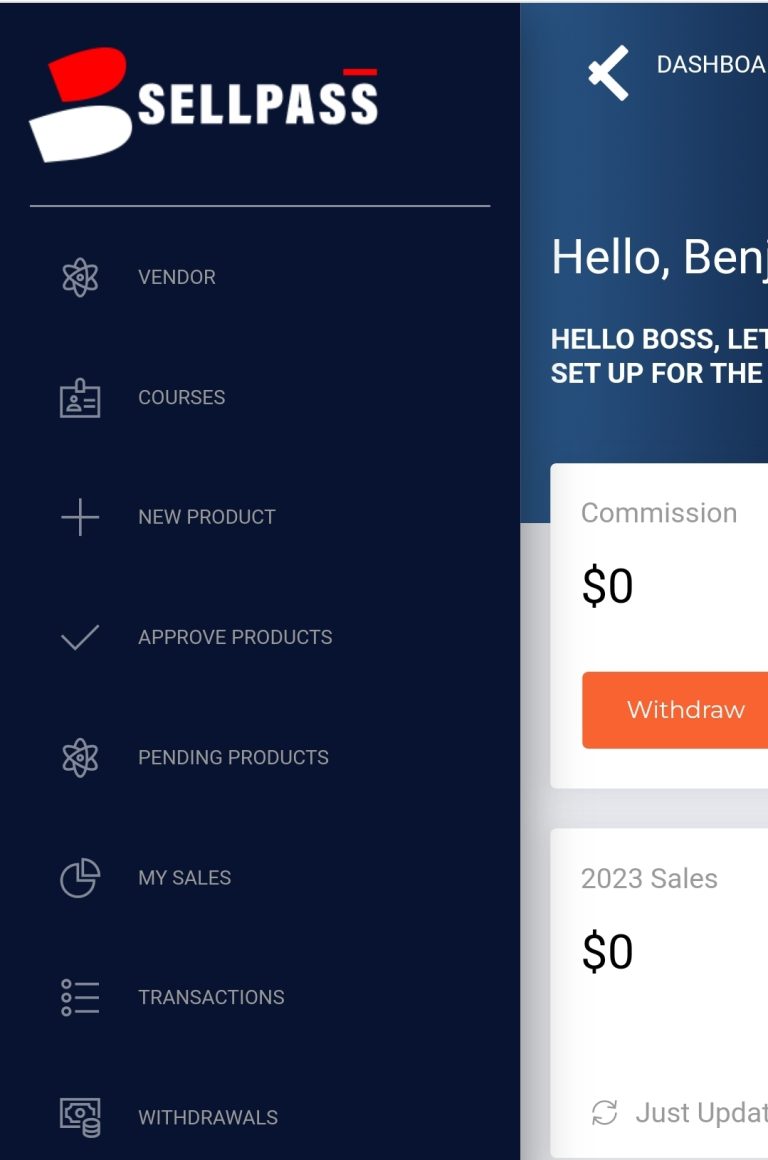Open the VENDOR menu item

tap(177, 277)
